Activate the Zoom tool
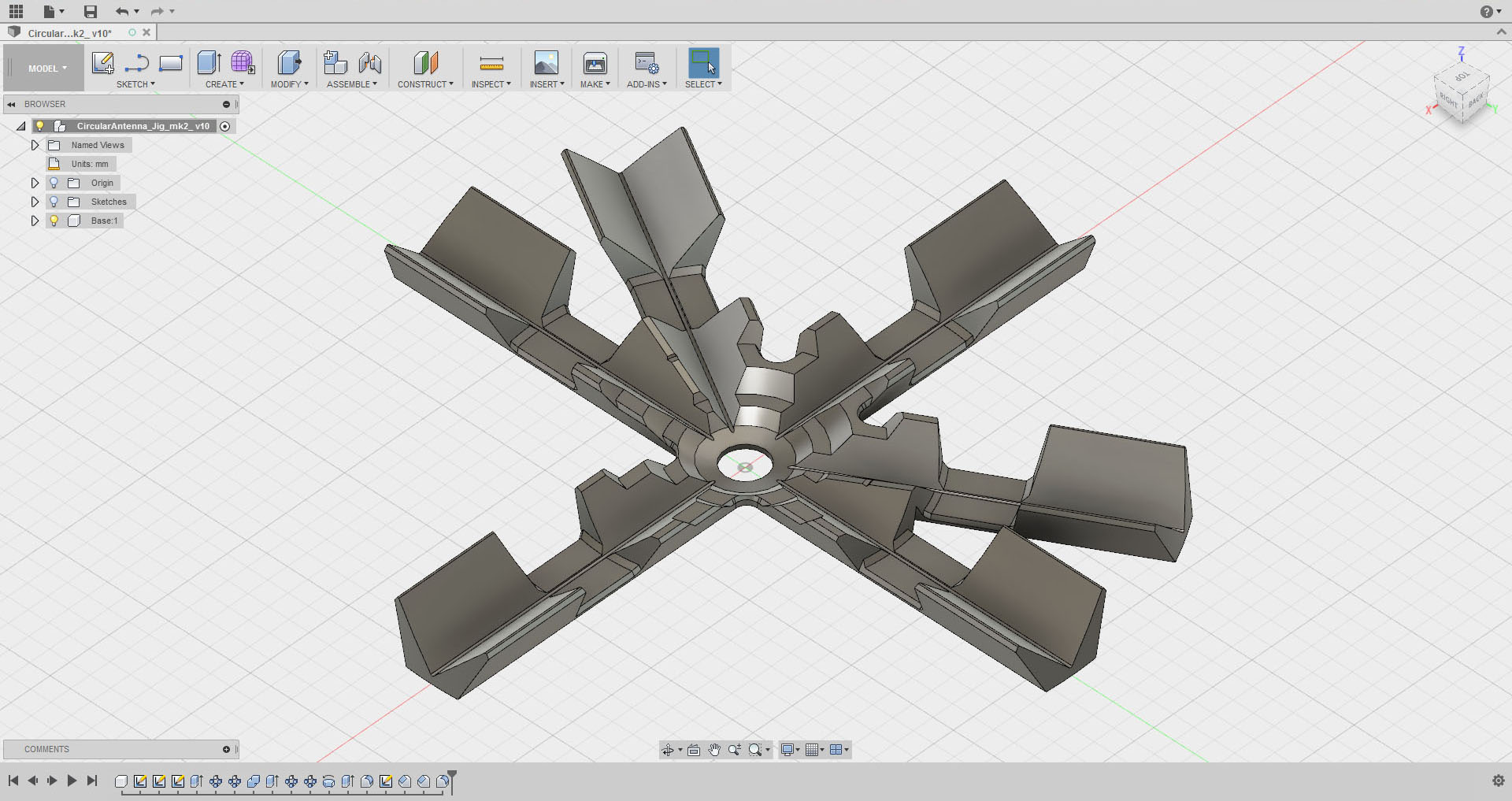Viewport: 1512px width, 801px height. [734, 750]
